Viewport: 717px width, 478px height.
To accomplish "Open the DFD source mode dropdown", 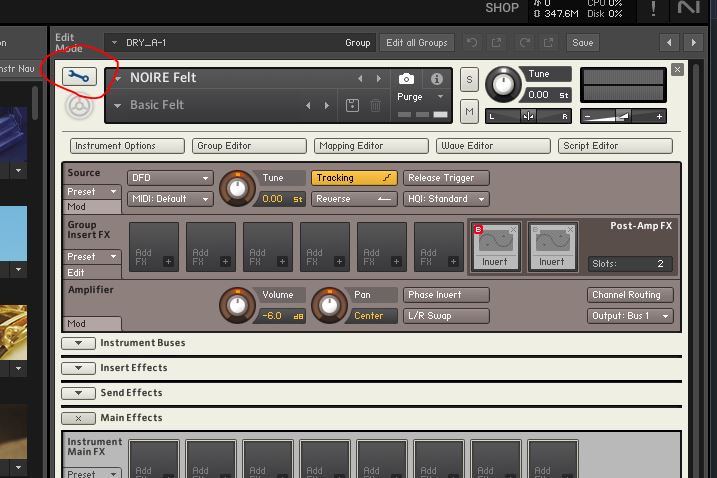I will click(x=170, y=178).
